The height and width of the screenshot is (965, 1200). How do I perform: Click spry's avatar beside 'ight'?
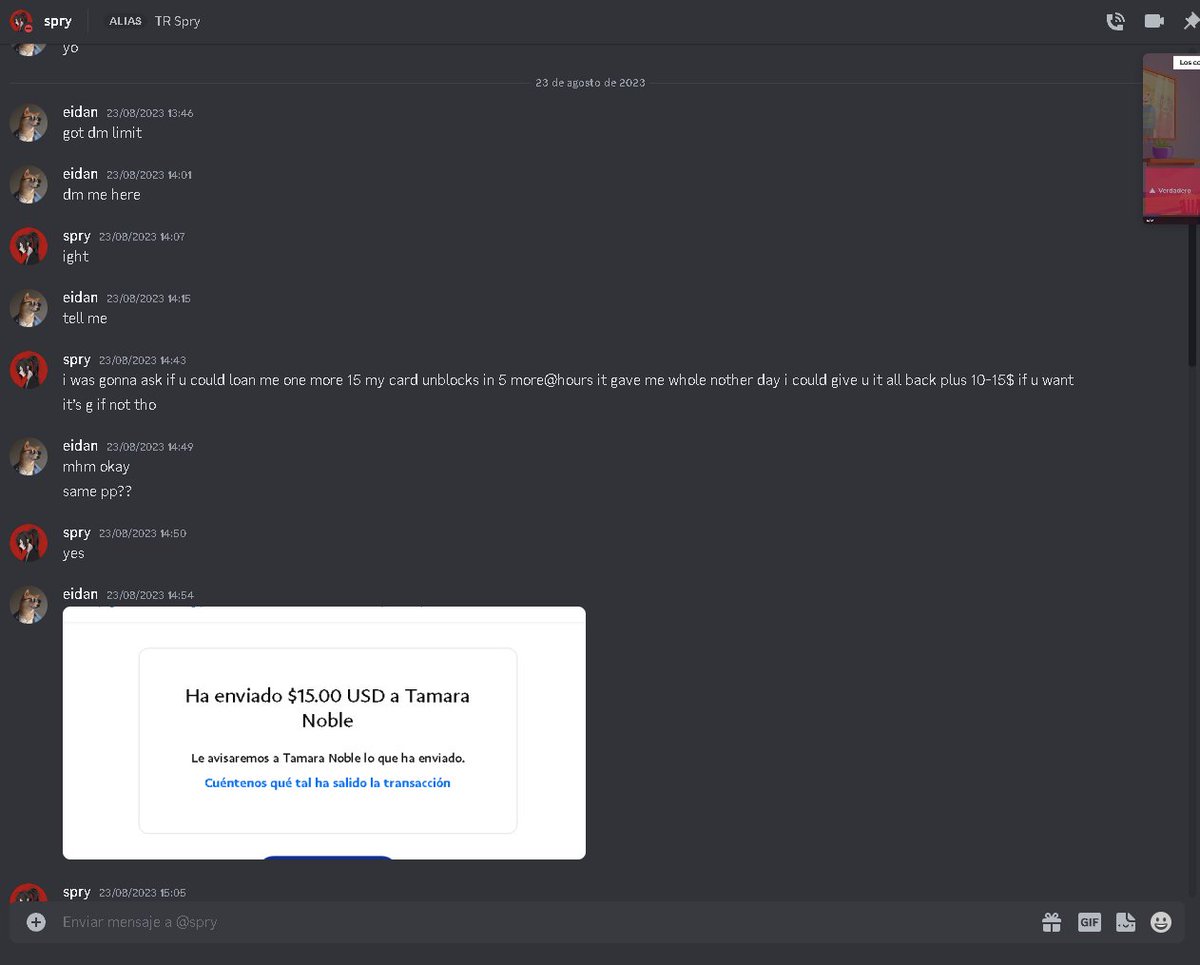(x=28, y=247)
